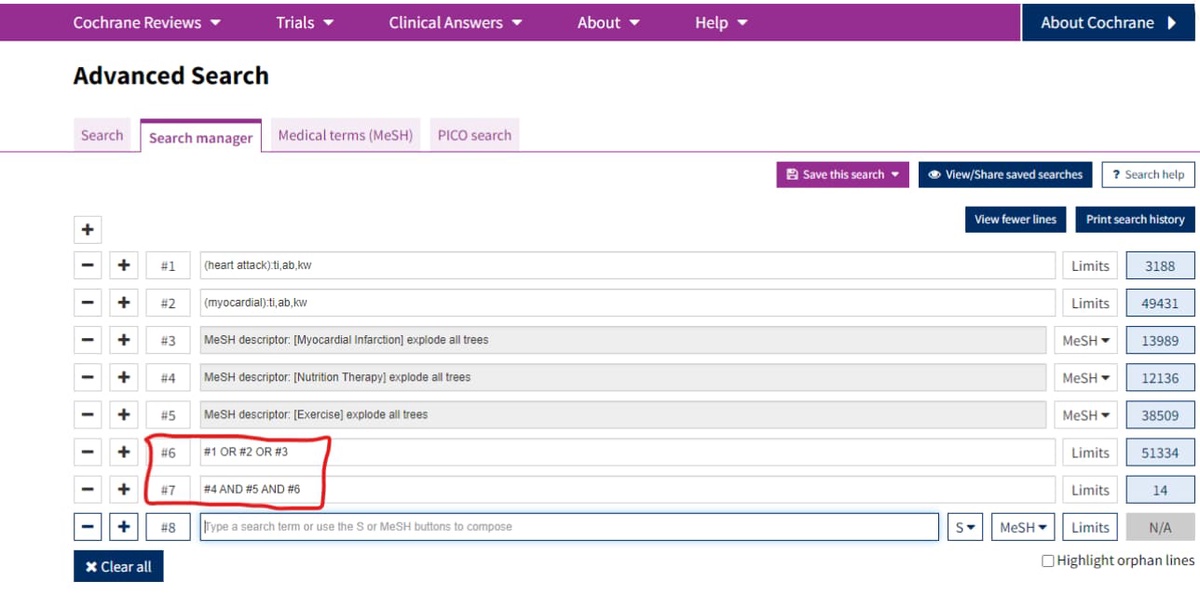
Task: Click the myocardial search field
Action: (627, 303)
